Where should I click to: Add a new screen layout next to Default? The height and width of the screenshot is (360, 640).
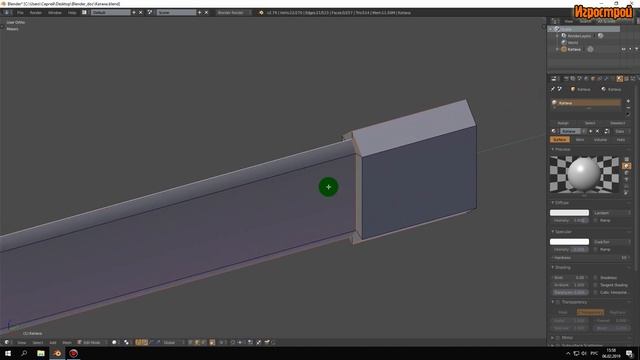(133, 13)
